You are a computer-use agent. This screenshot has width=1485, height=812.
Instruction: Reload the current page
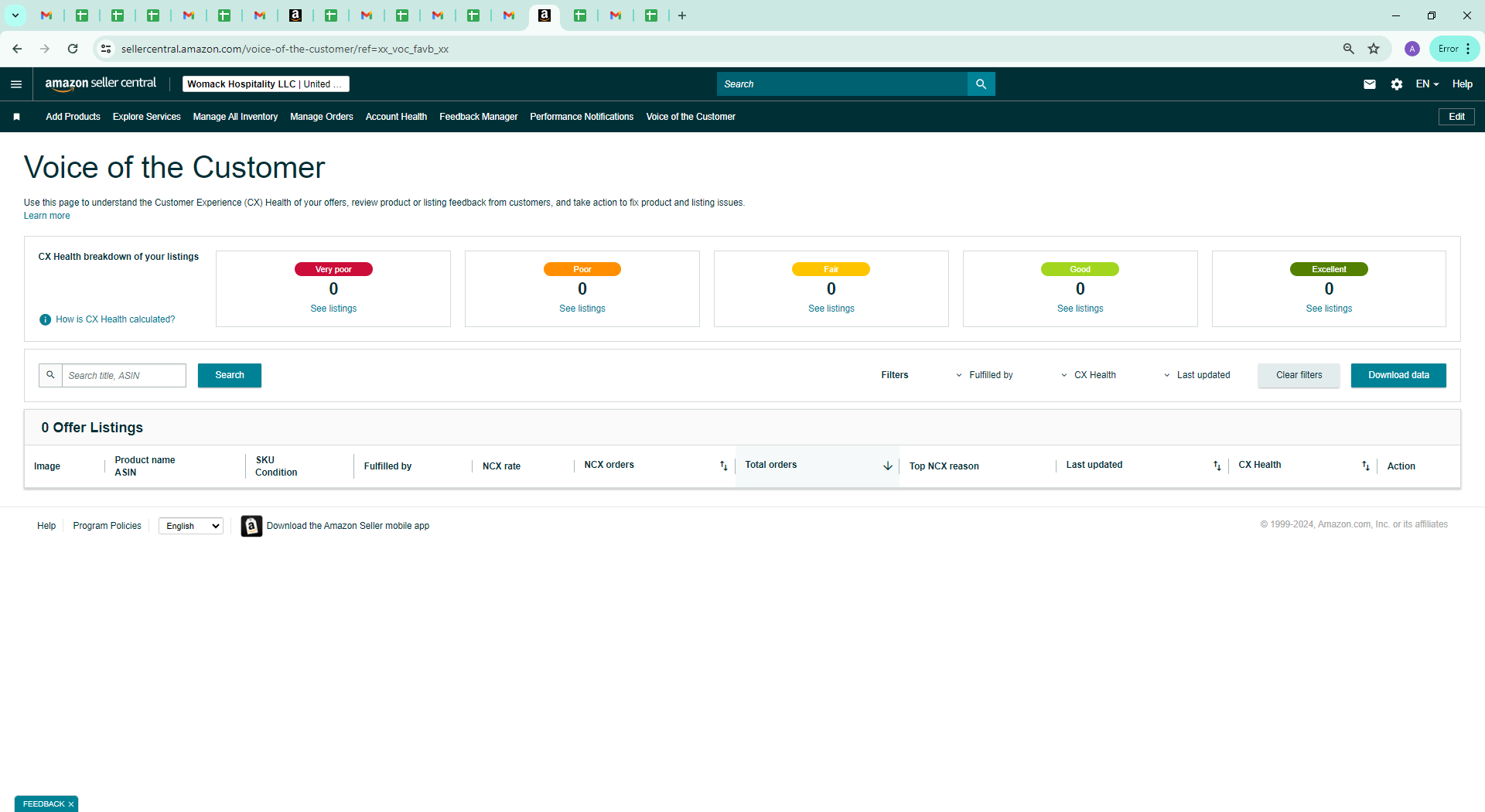tap(73, 49)
